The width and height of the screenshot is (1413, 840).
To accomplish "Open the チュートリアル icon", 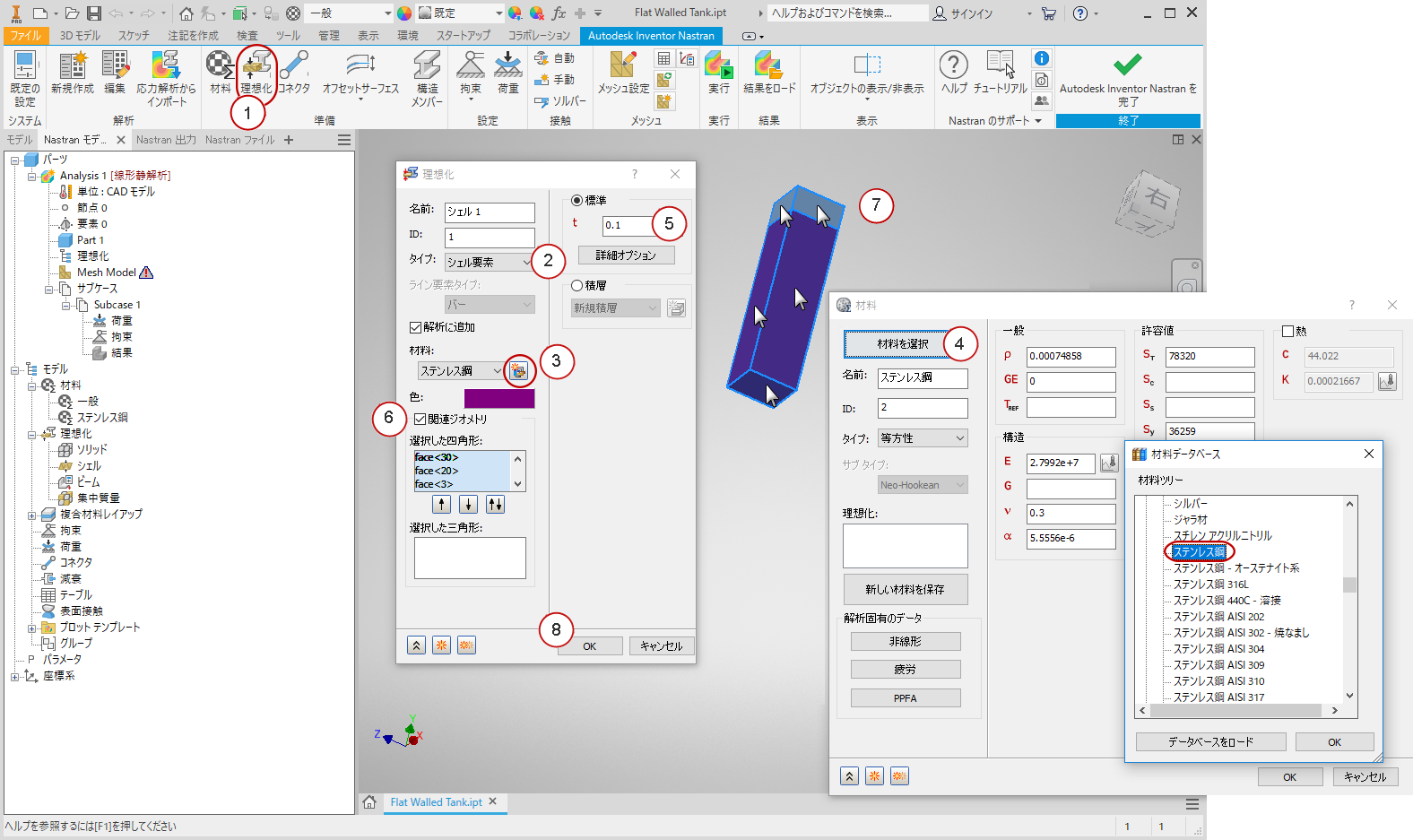I will click(1001, 72).
